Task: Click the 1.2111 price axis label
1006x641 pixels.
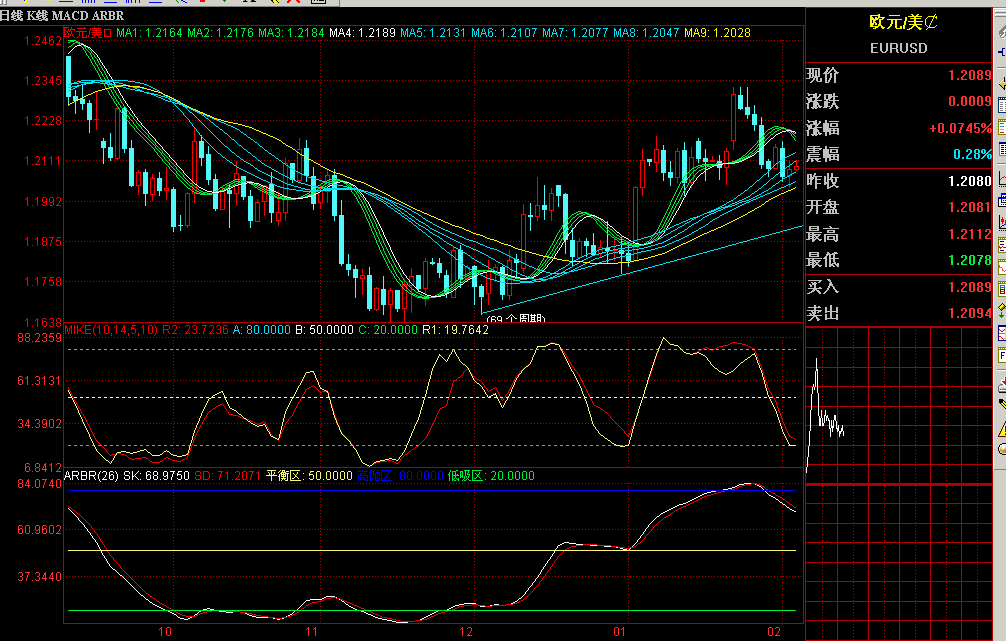Action: tap(43, 161)
